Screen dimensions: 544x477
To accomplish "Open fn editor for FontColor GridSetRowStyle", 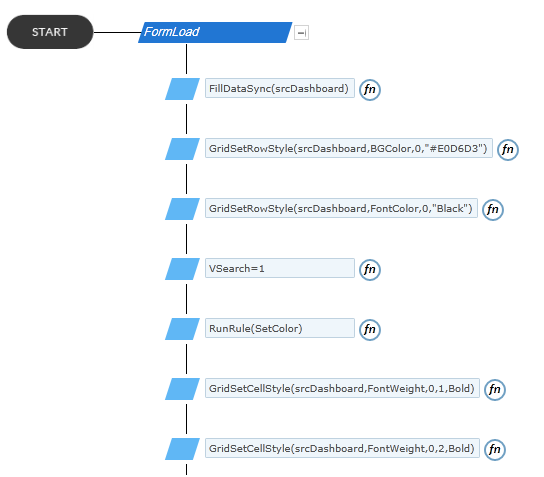I will (x=493, y=210).
